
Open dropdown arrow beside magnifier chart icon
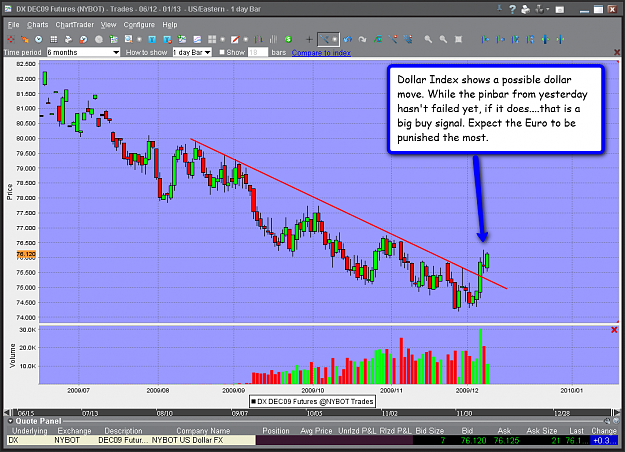pyautogui.click(x=140, y=39)
